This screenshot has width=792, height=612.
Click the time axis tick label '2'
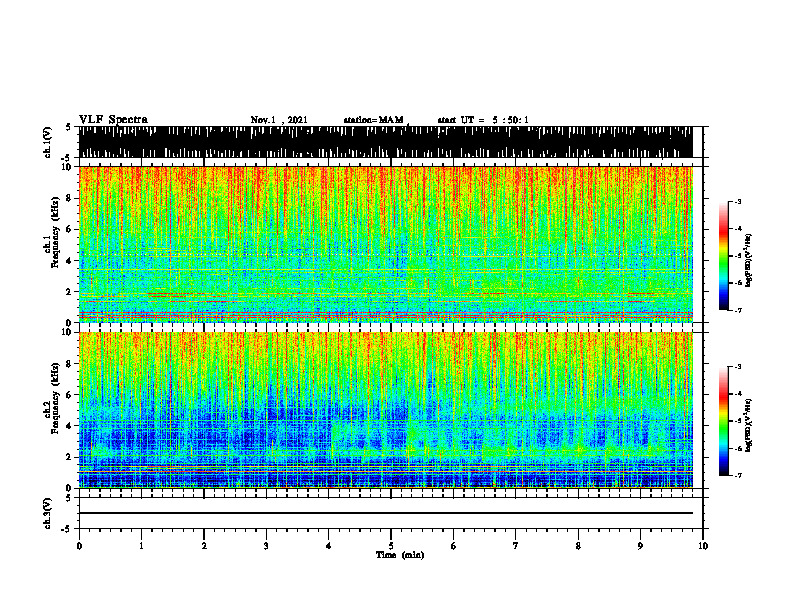(204, 546)
